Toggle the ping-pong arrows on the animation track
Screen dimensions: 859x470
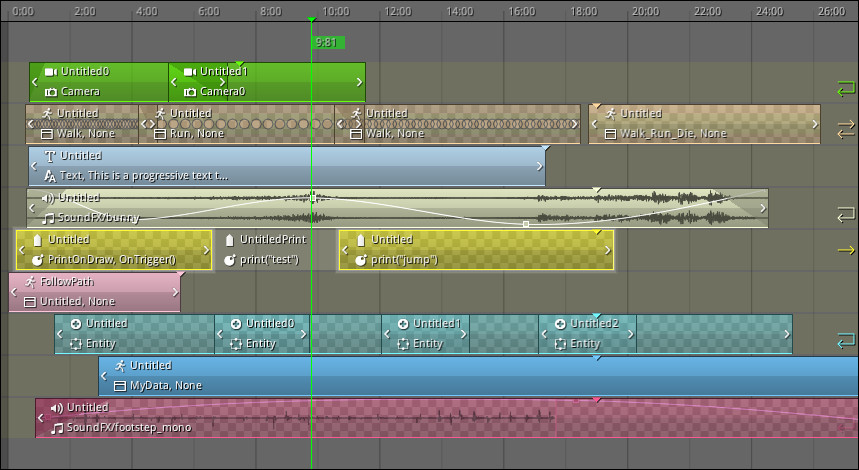click(x=846, y=130)
